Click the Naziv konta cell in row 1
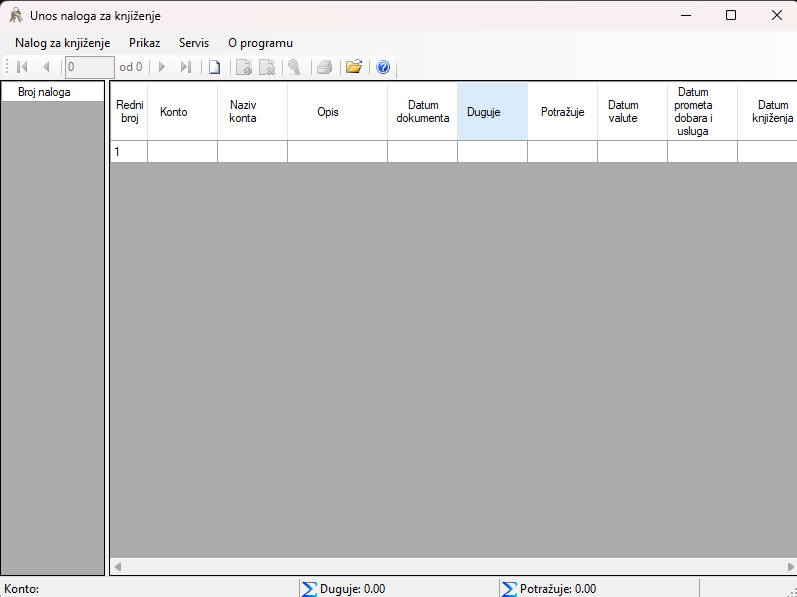 [x=253, y=151]
